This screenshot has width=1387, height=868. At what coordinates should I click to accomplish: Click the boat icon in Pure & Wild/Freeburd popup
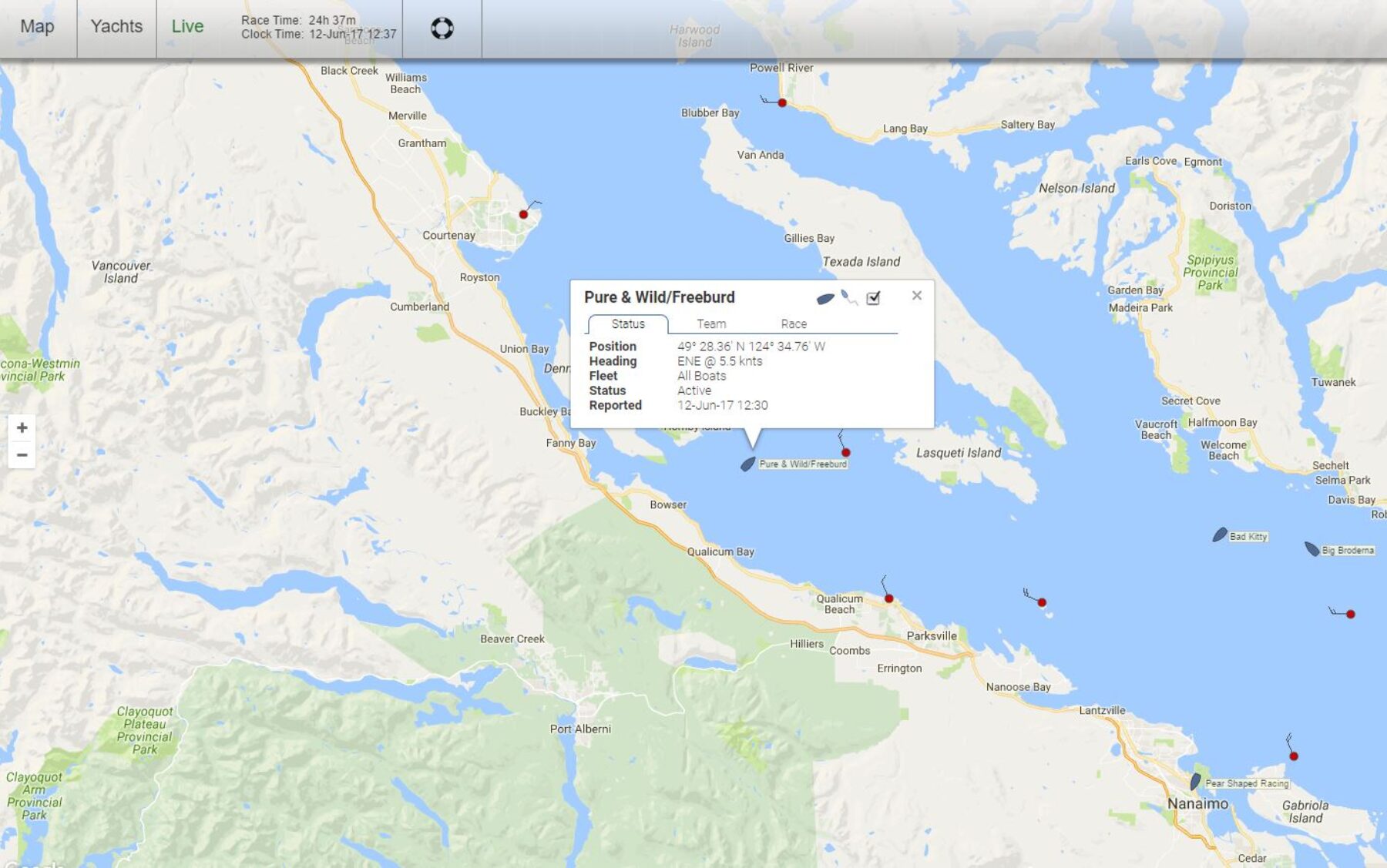(824, 298)
